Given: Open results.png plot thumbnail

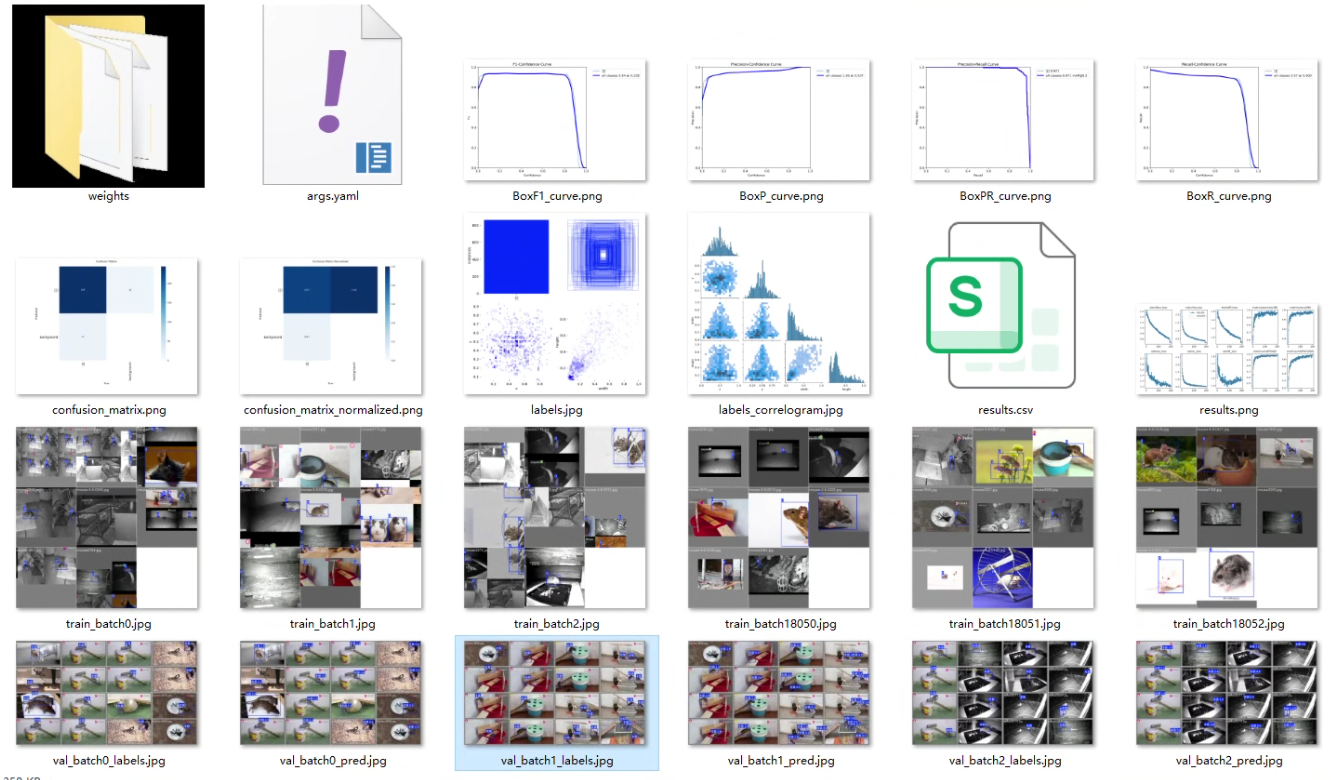Looking at the screenshot, I should pos(1228,349).
